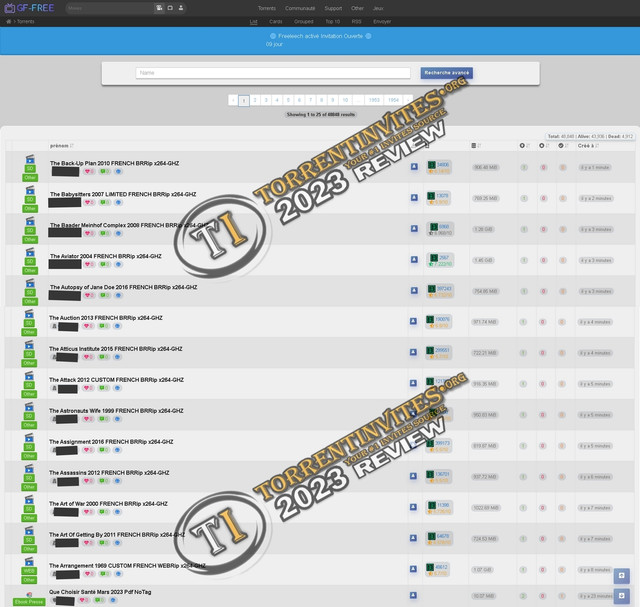Go to page 5 in pagination

(x=288, y=100)
